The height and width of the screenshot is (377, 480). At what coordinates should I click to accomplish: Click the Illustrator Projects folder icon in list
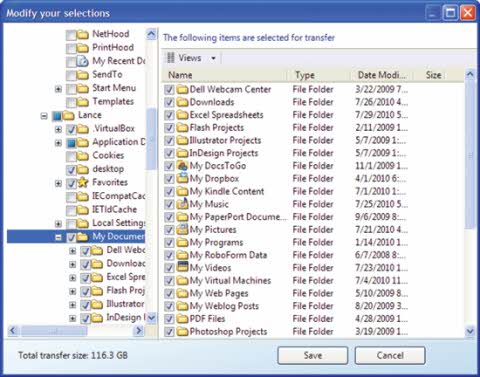(182, 140)
